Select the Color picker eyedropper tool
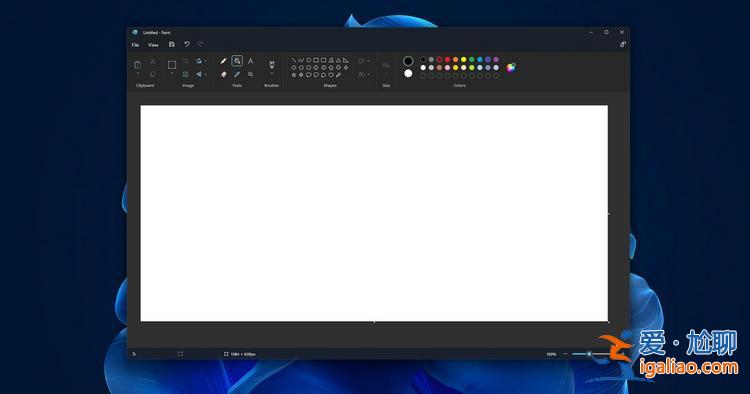The image size is (750, 394). click(237, 74)
